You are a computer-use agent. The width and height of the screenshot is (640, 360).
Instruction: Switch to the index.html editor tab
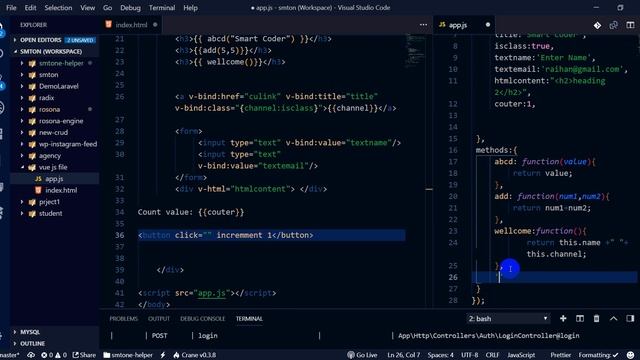coord(131,25)
